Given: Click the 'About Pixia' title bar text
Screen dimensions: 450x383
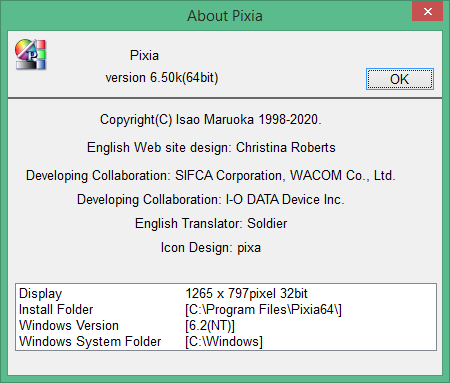Looking at the screenshot, I should pos(225,16).
